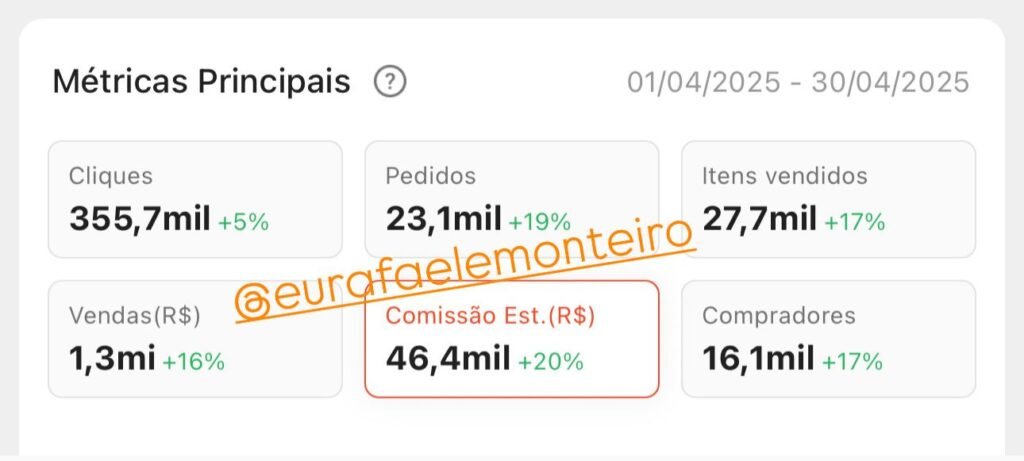The height and width of the screenshot is (461, 1024).
Task: Click the +17% change in Compradores
Action: (852, 361)
